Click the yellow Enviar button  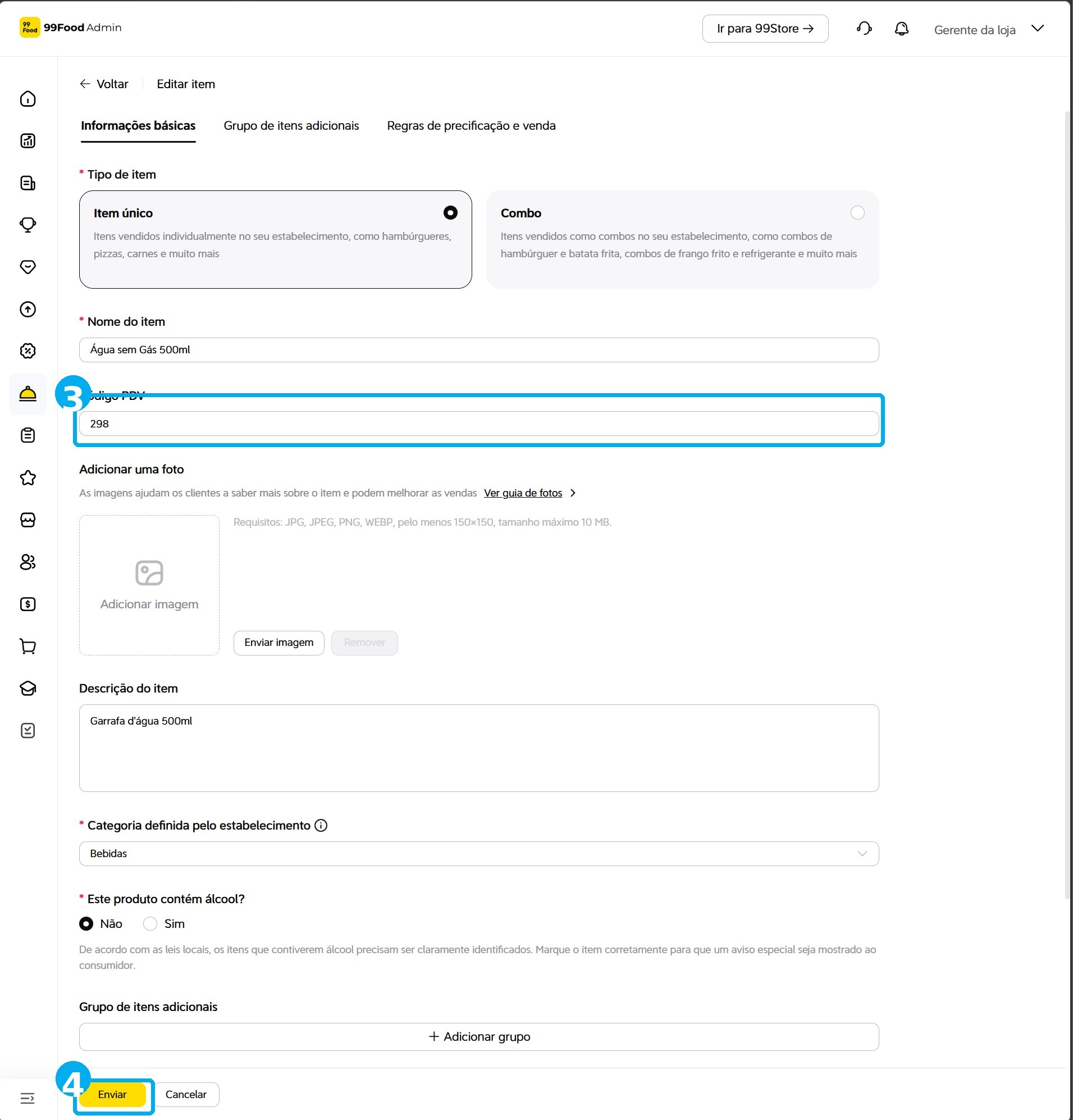tap(112, 1094)
